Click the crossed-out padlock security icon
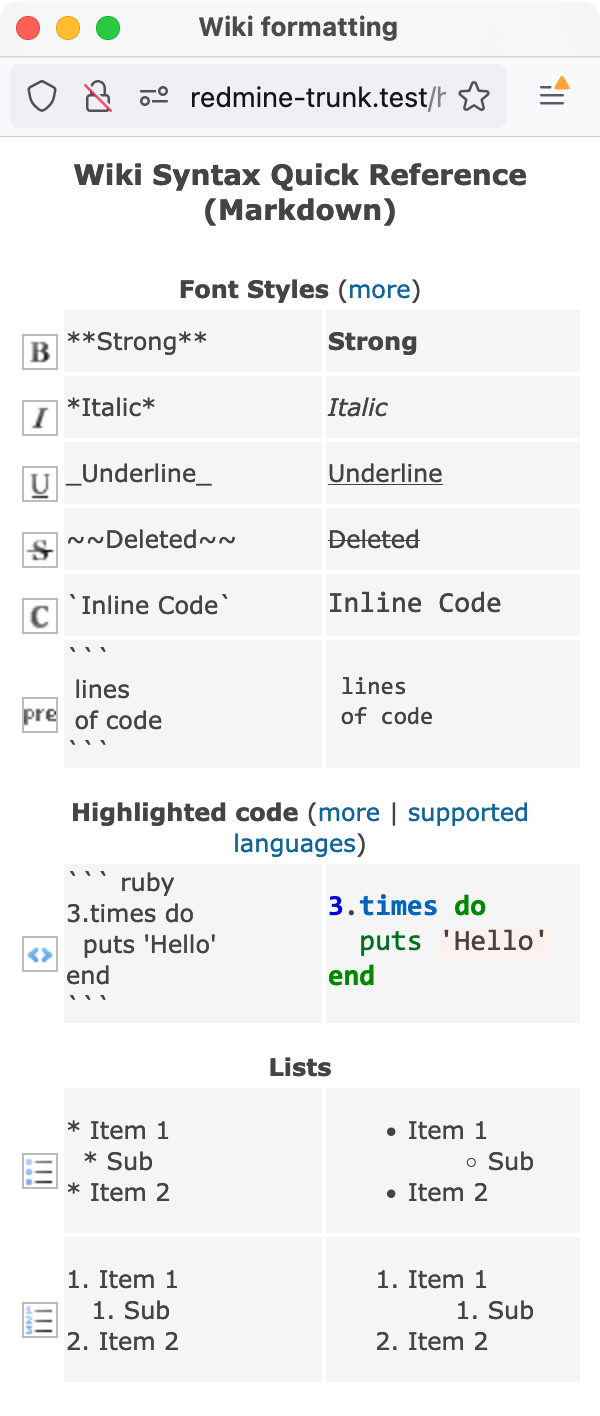 (98, 97)
